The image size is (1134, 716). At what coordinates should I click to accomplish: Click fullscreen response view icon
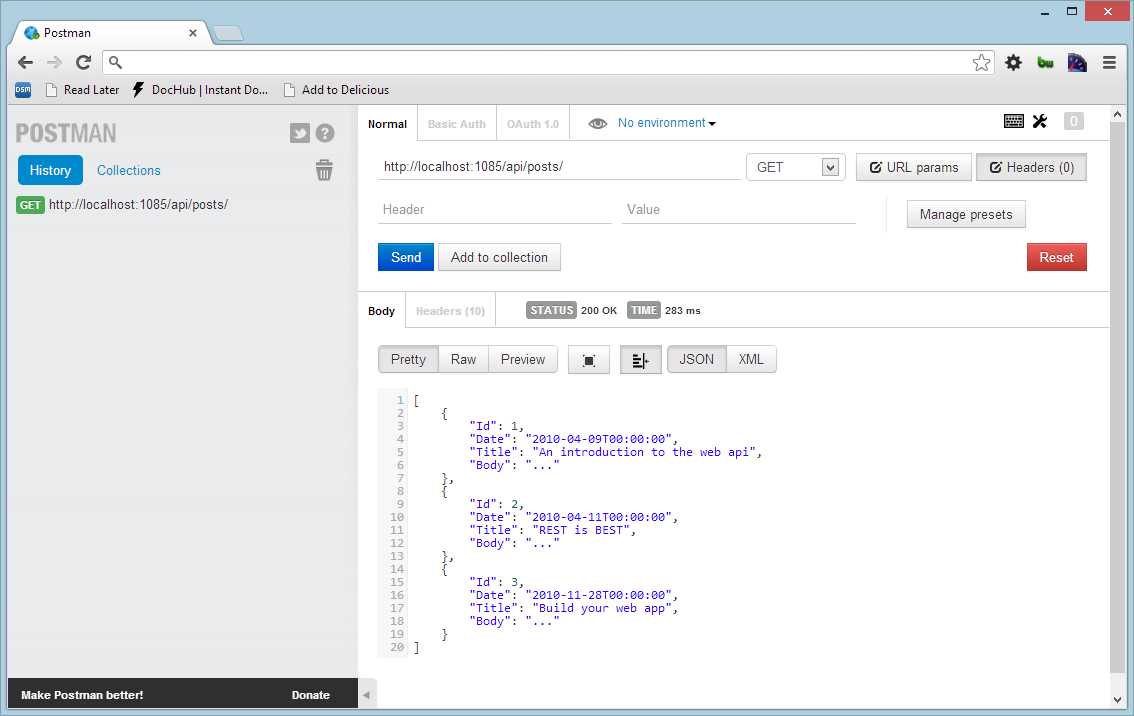[589, 359]
